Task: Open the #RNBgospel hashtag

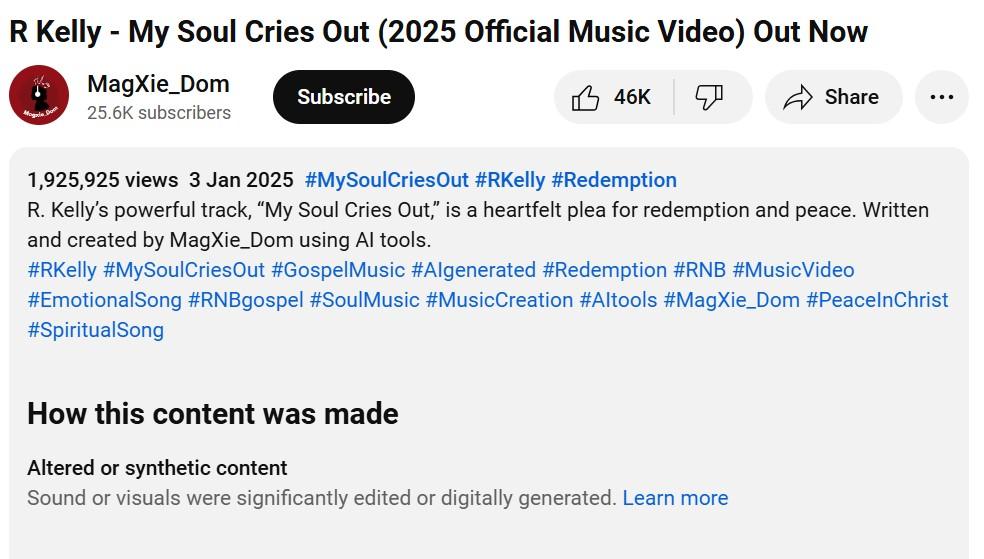Action: click(x=246, y=301)
